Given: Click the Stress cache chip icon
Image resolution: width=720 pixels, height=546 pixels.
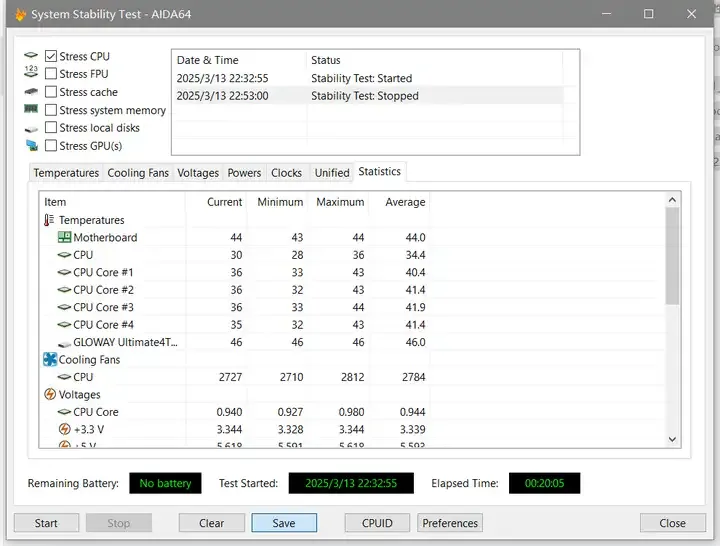Looking at the screenshot, I should [x=31, y=91].
